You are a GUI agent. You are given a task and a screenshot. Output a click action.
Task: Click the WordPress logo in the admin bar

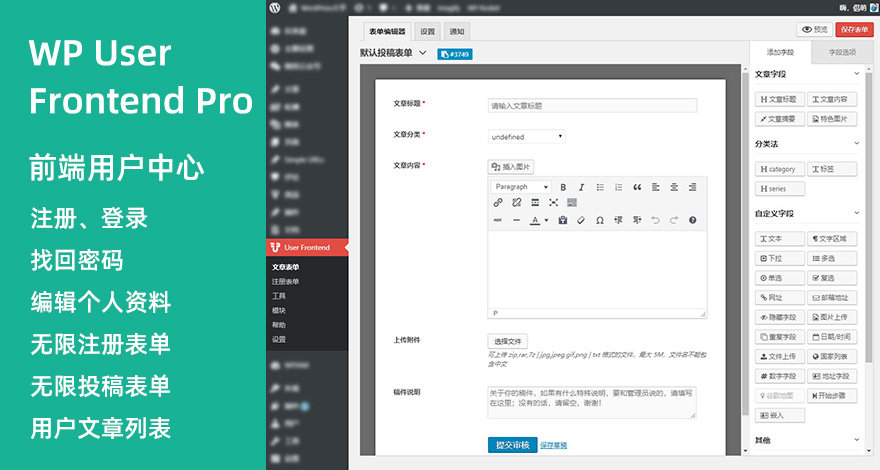[x=274, y=7]
